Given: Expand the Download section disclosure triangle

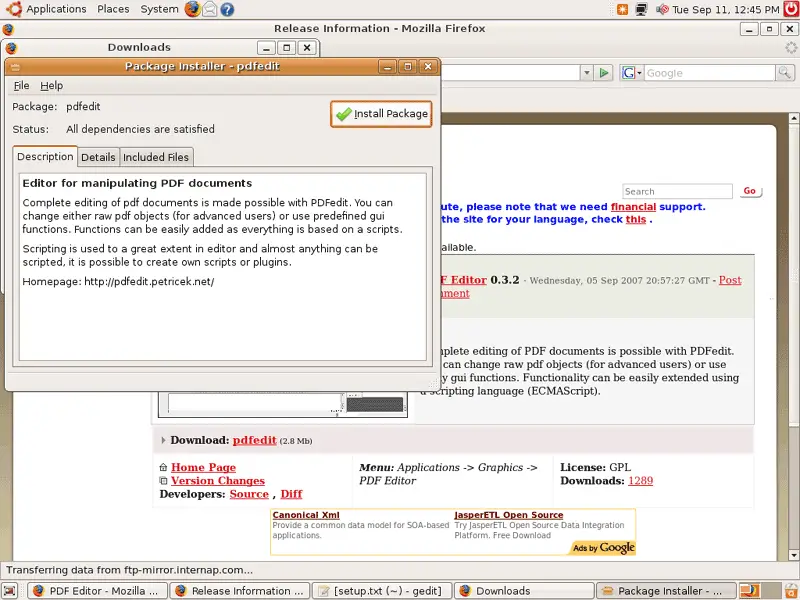Looking at the screenshot, I should (163, 440).
